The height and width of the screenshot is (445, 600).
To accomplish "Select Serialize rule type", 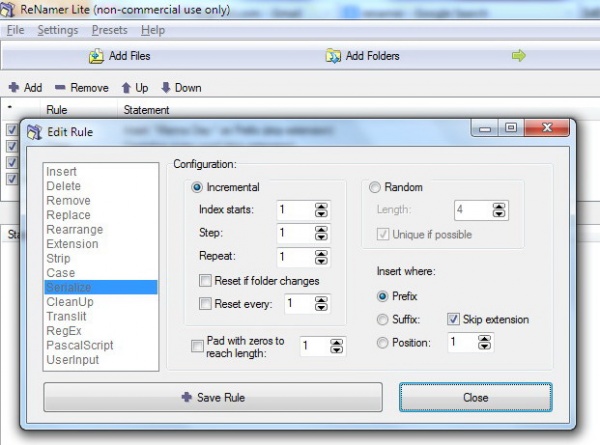I will (101, 287).
